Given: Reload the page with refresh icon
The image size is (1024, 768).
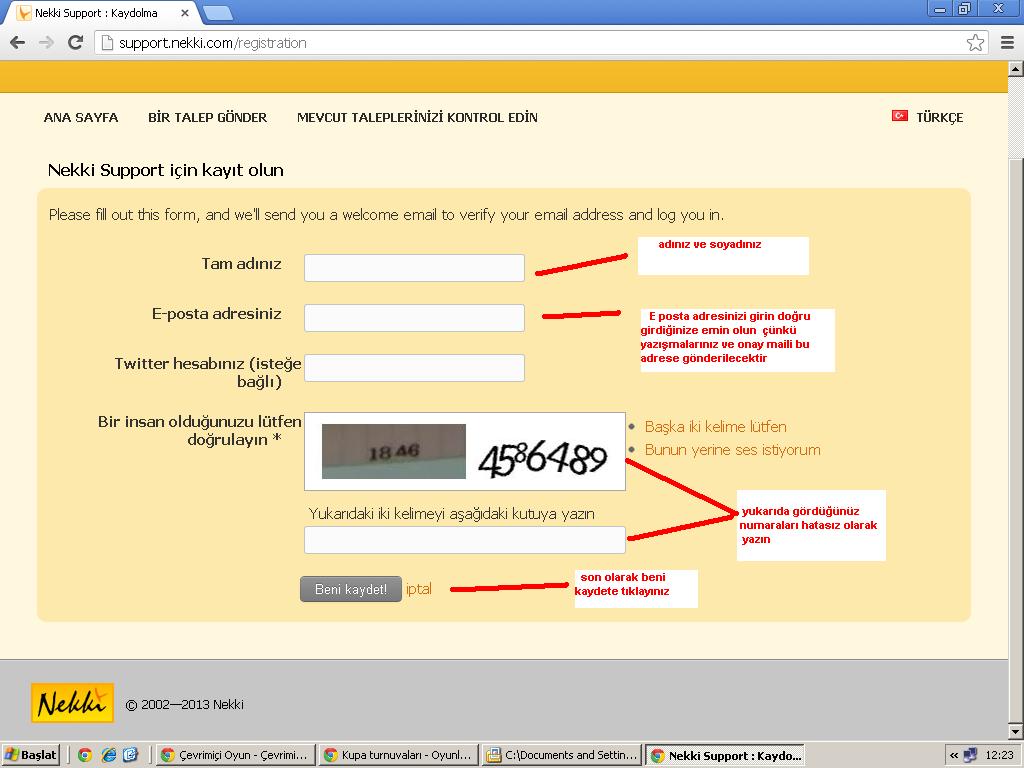Looking at the screenshot, I should pyautogui.click(x=75, y=43).
